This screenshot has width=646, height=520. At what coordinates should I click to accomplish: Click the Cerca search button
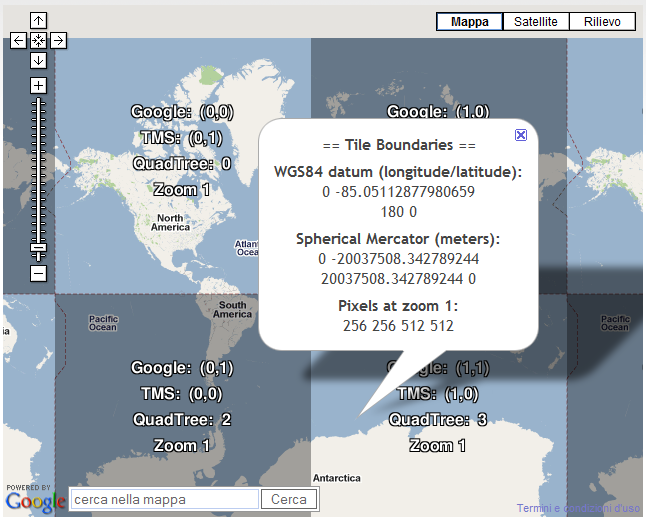pyautogui.click(x=289, y=499)
